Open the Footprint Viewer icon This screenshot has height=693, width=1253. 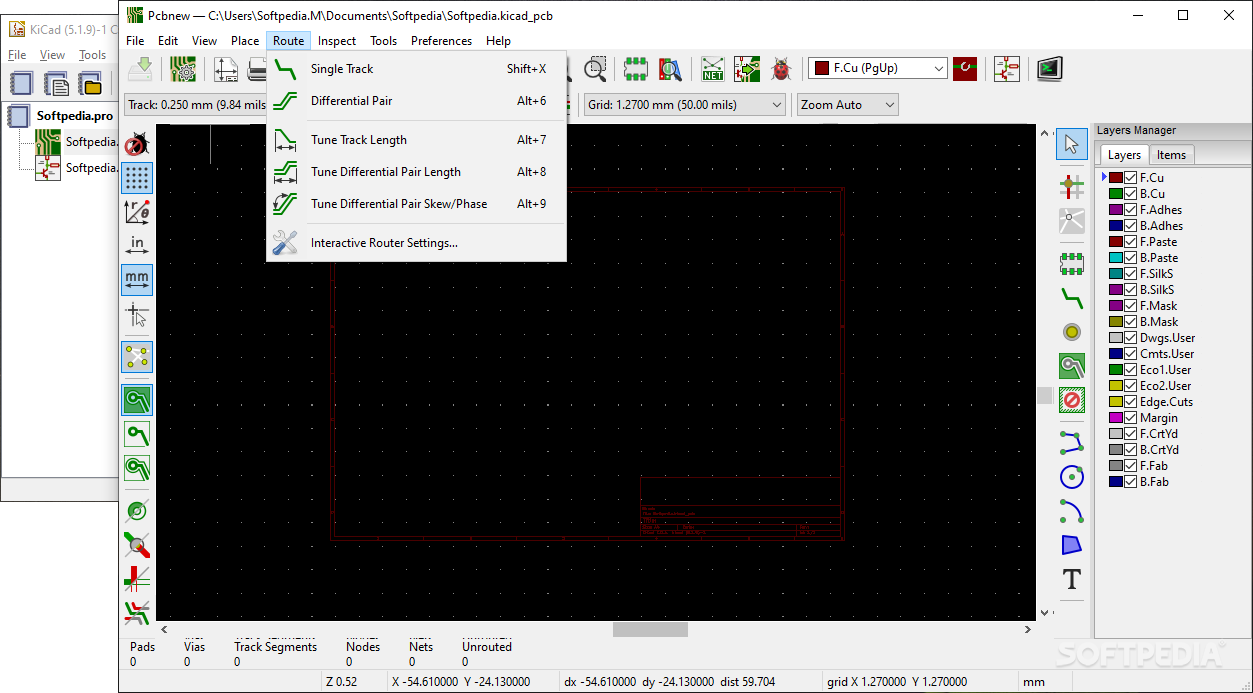(670, 69)
